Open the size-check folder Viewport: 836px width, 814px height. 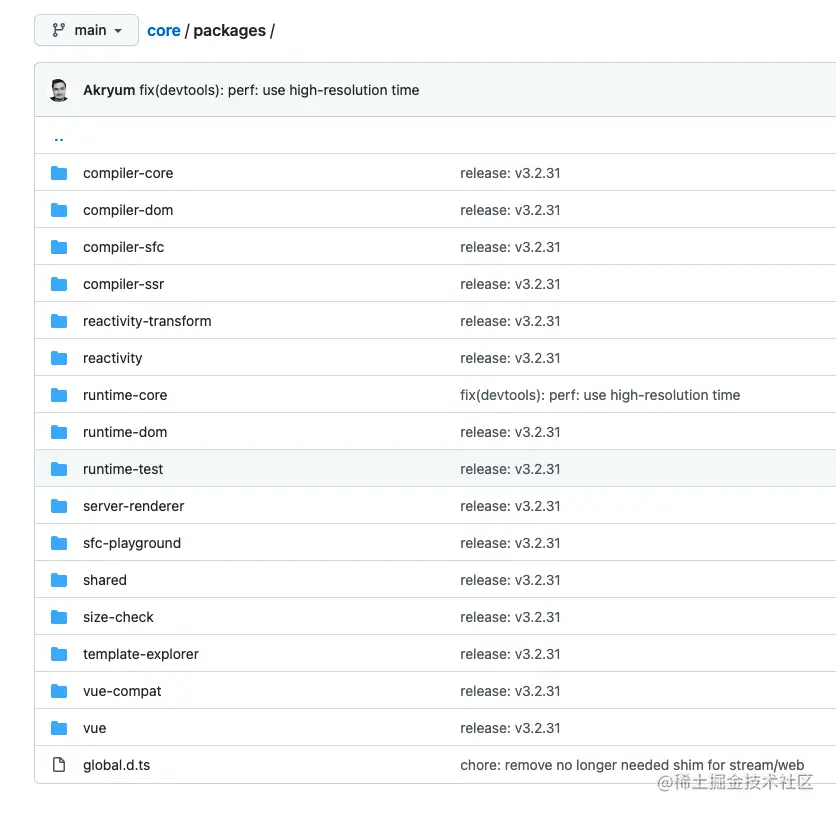pos(118,617)
